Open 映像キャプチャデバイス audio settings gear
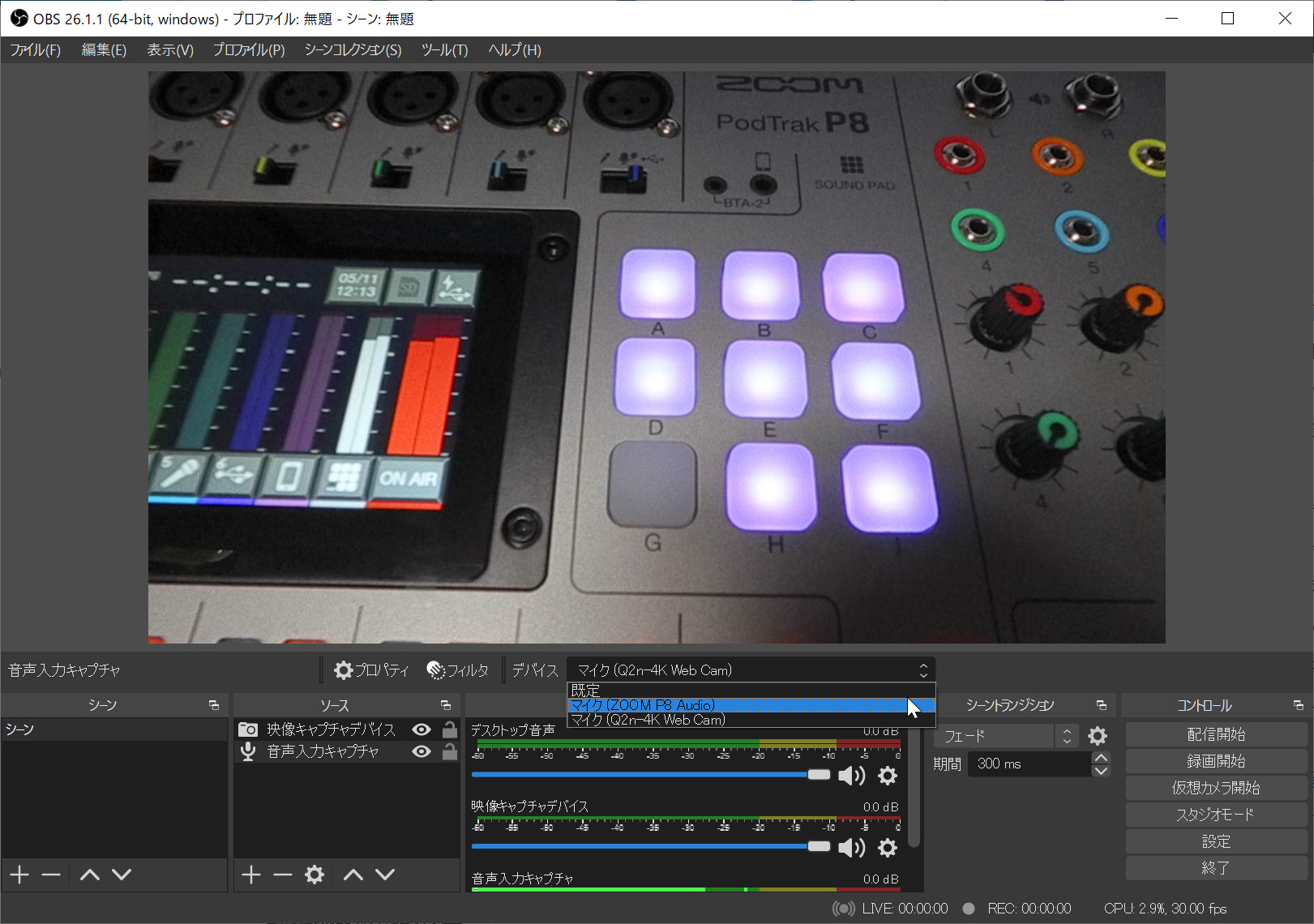The image size is (1314, 924). coord(888,848)
